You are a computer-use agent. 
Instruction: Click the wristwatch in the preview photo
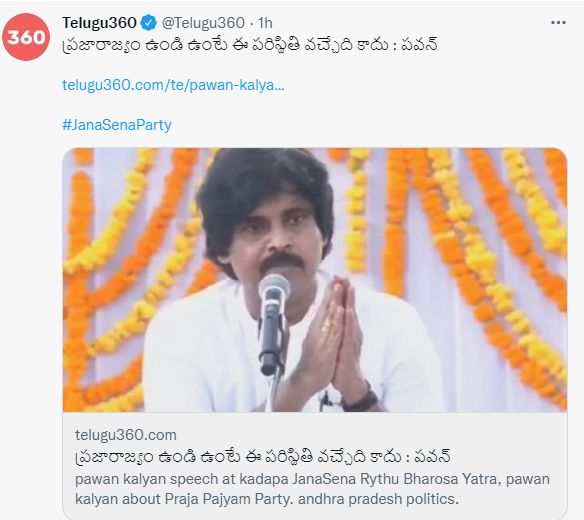click(x=362, y=398)
